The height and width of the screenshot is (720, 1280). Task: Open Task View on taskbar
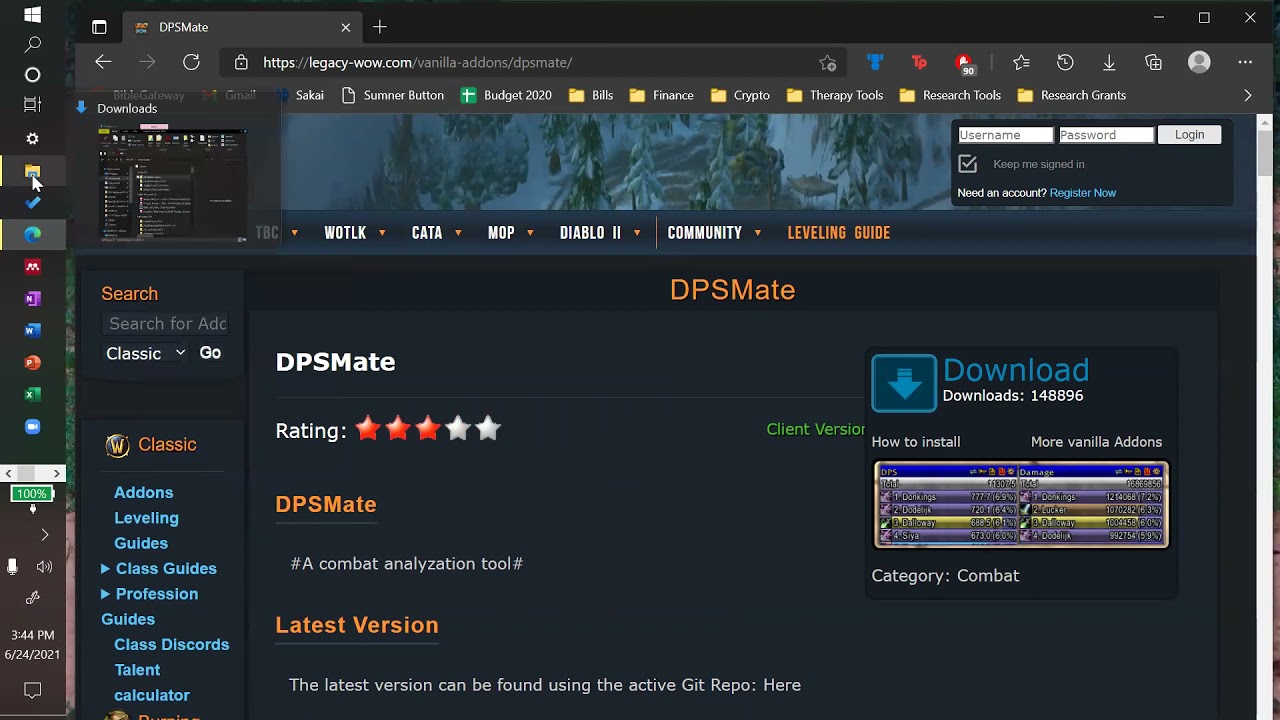coord(32,104)
